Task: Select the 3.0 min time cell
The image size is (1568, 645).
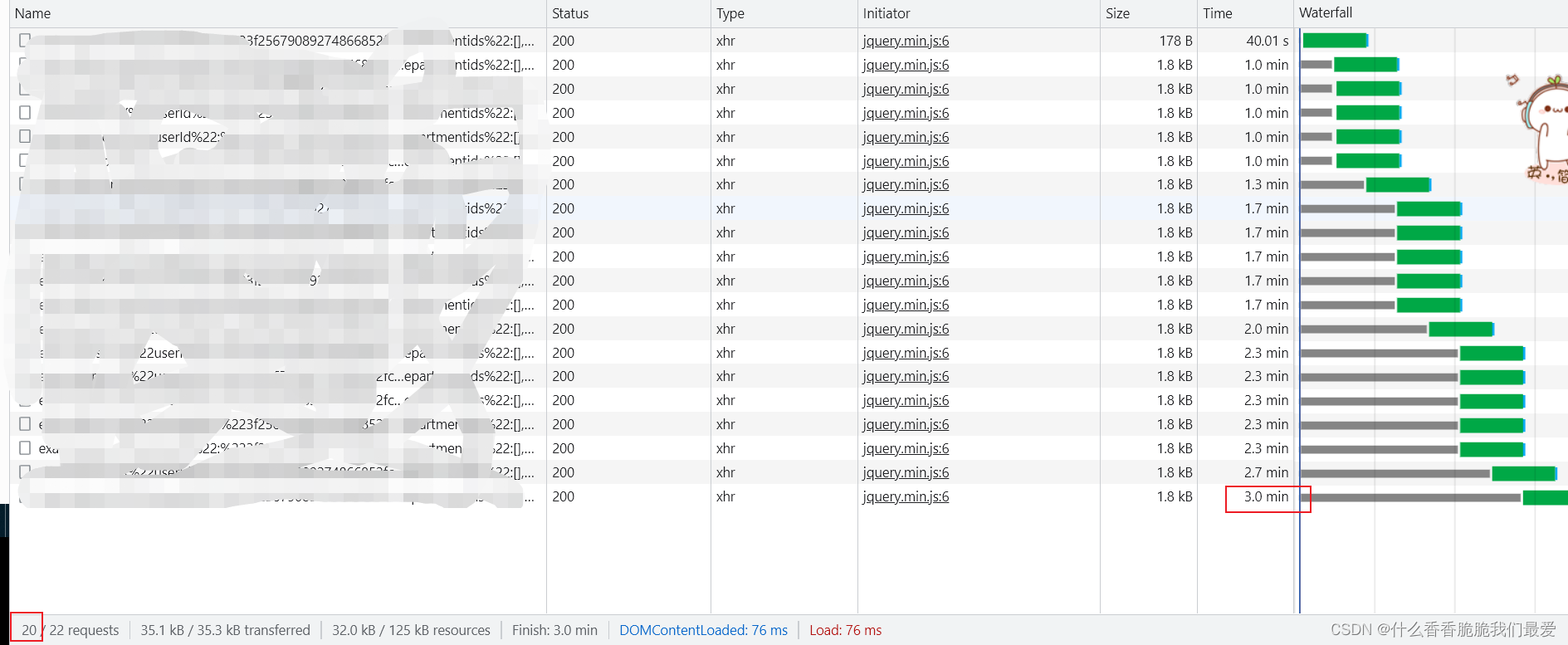Action: [x=1266, y=496]
